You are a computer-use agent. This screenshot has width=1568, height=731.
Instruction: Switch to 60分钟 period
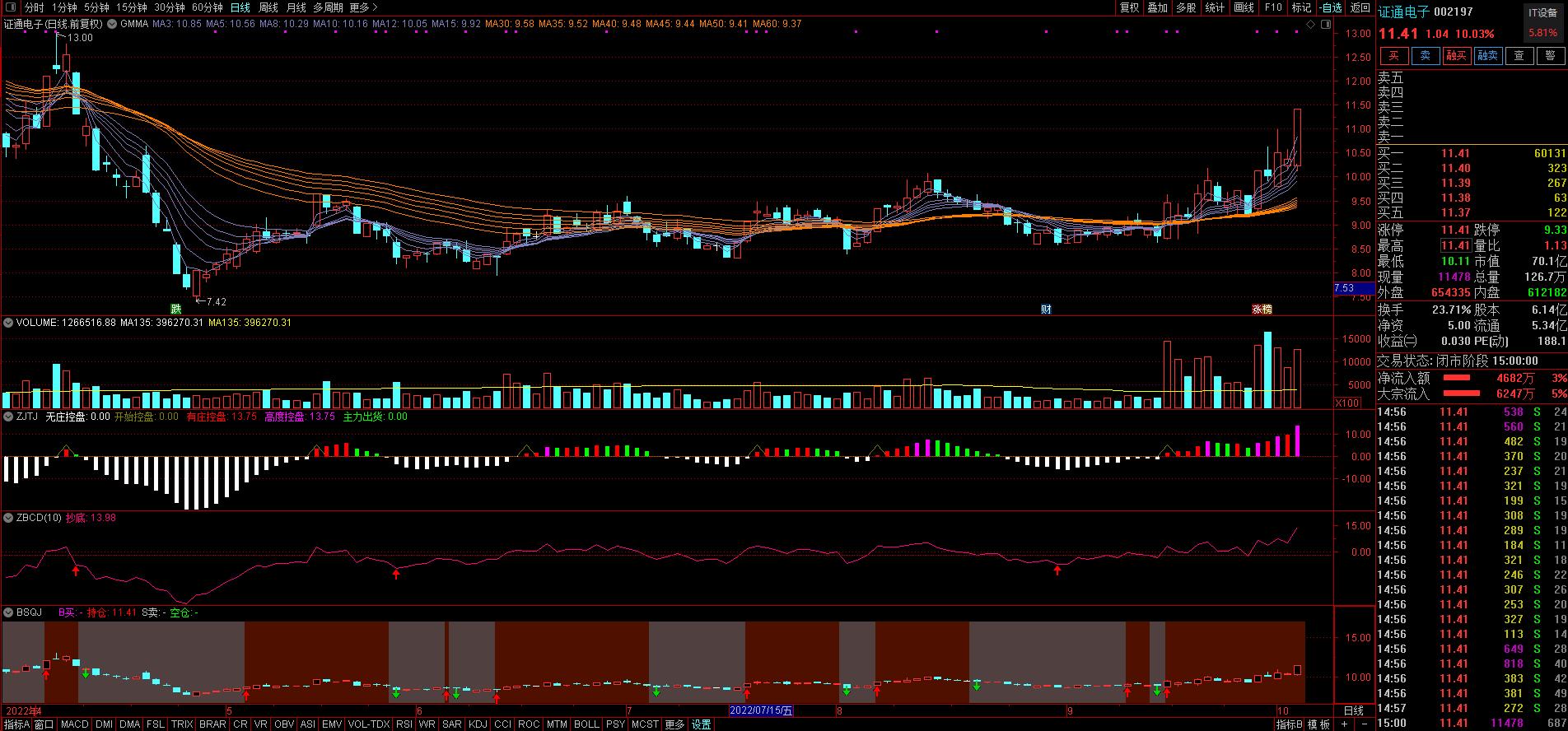pos(207,7)
